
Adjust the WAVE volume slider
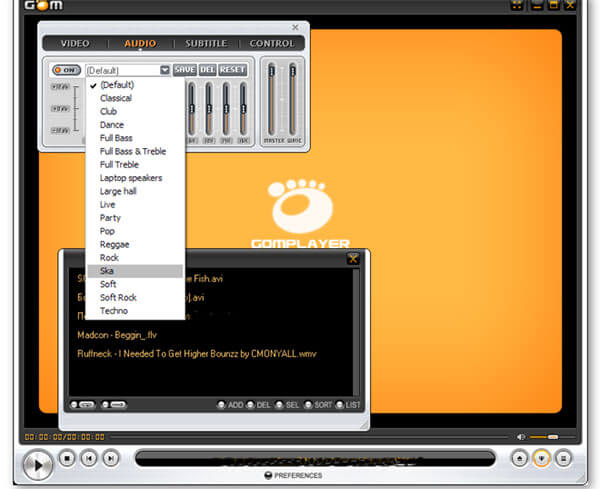293,99
